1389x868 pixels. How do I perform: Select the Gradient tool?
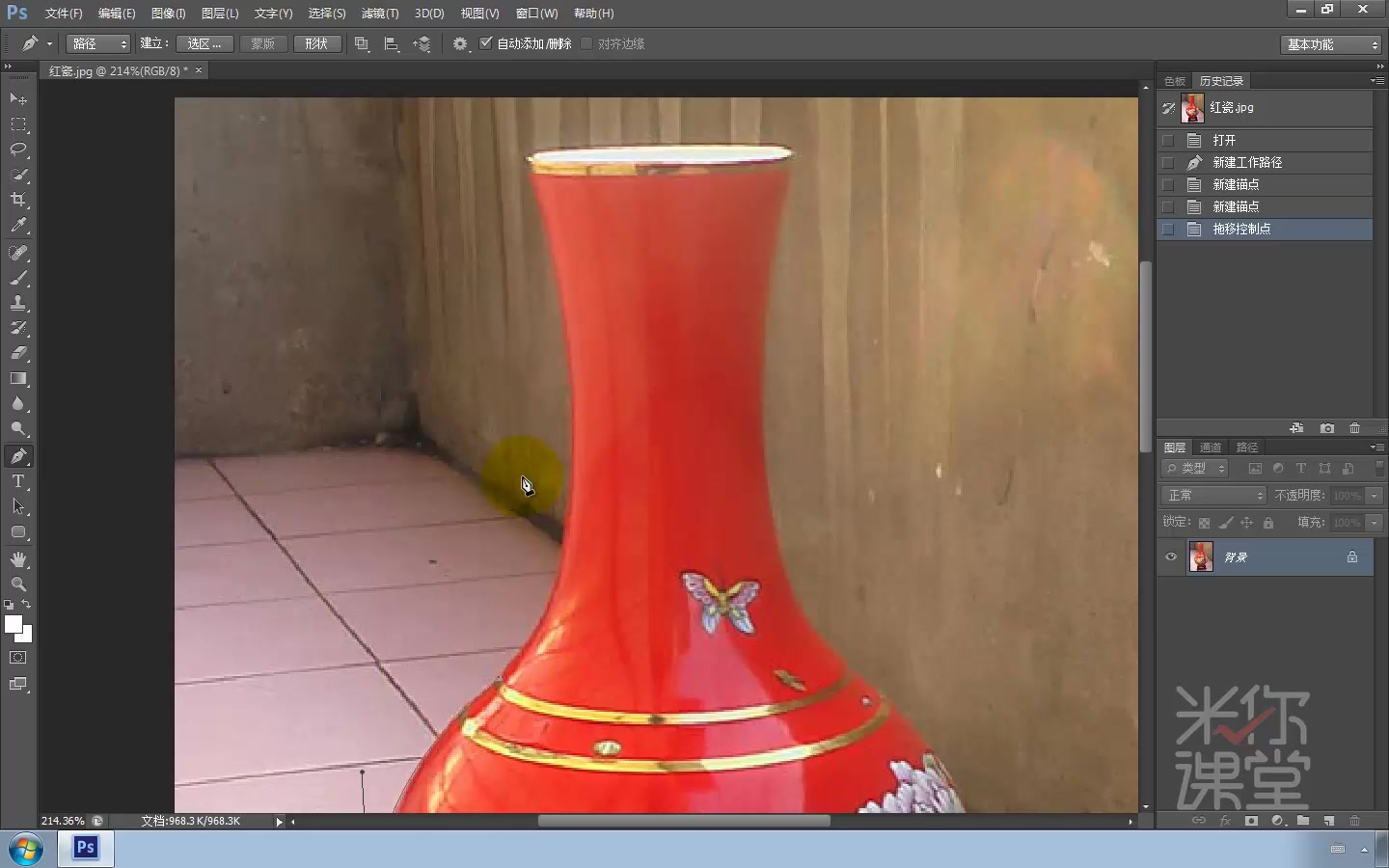(18, 378)
